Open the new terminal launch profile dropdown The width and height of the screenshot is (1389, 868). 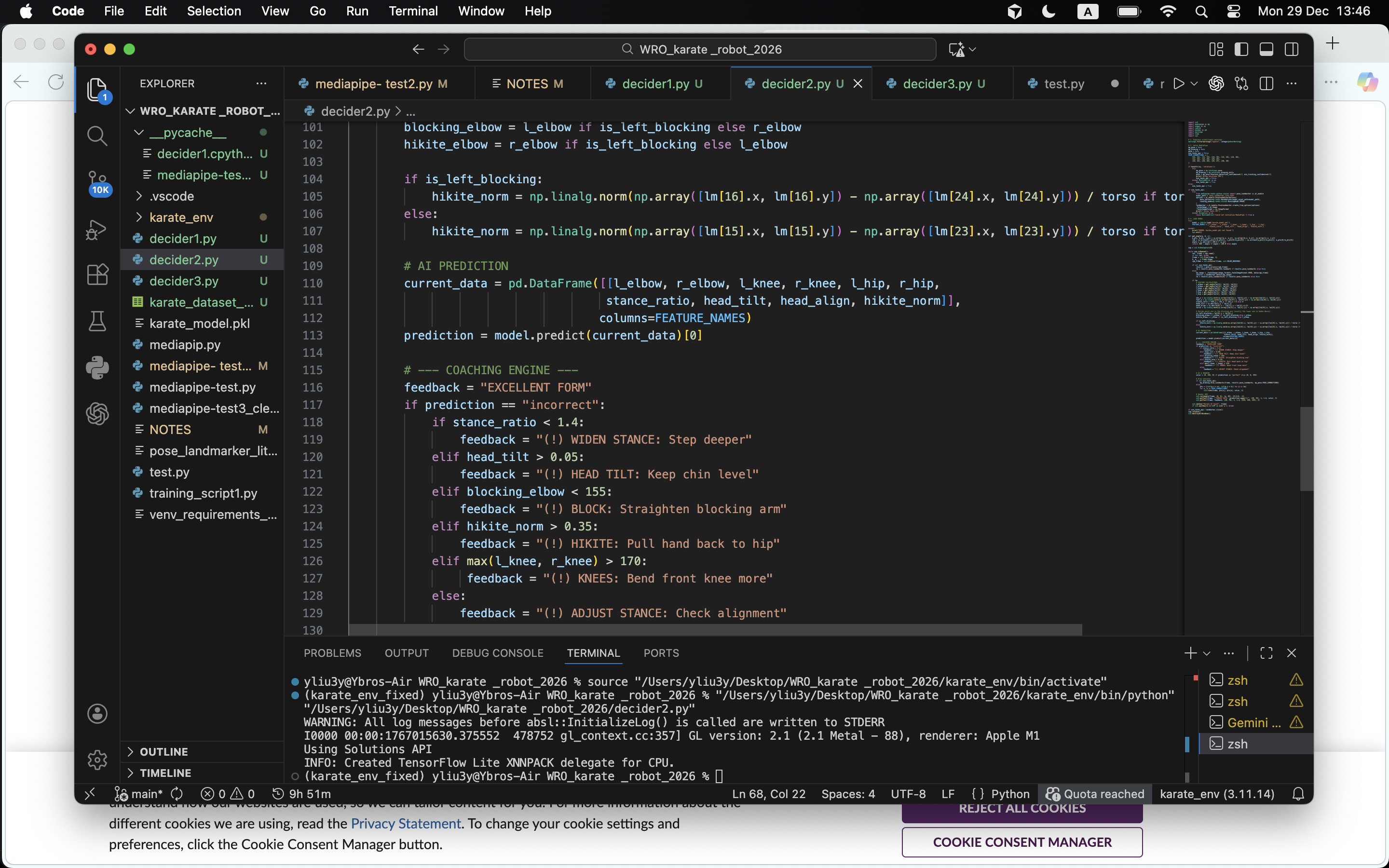point(1207,653)
